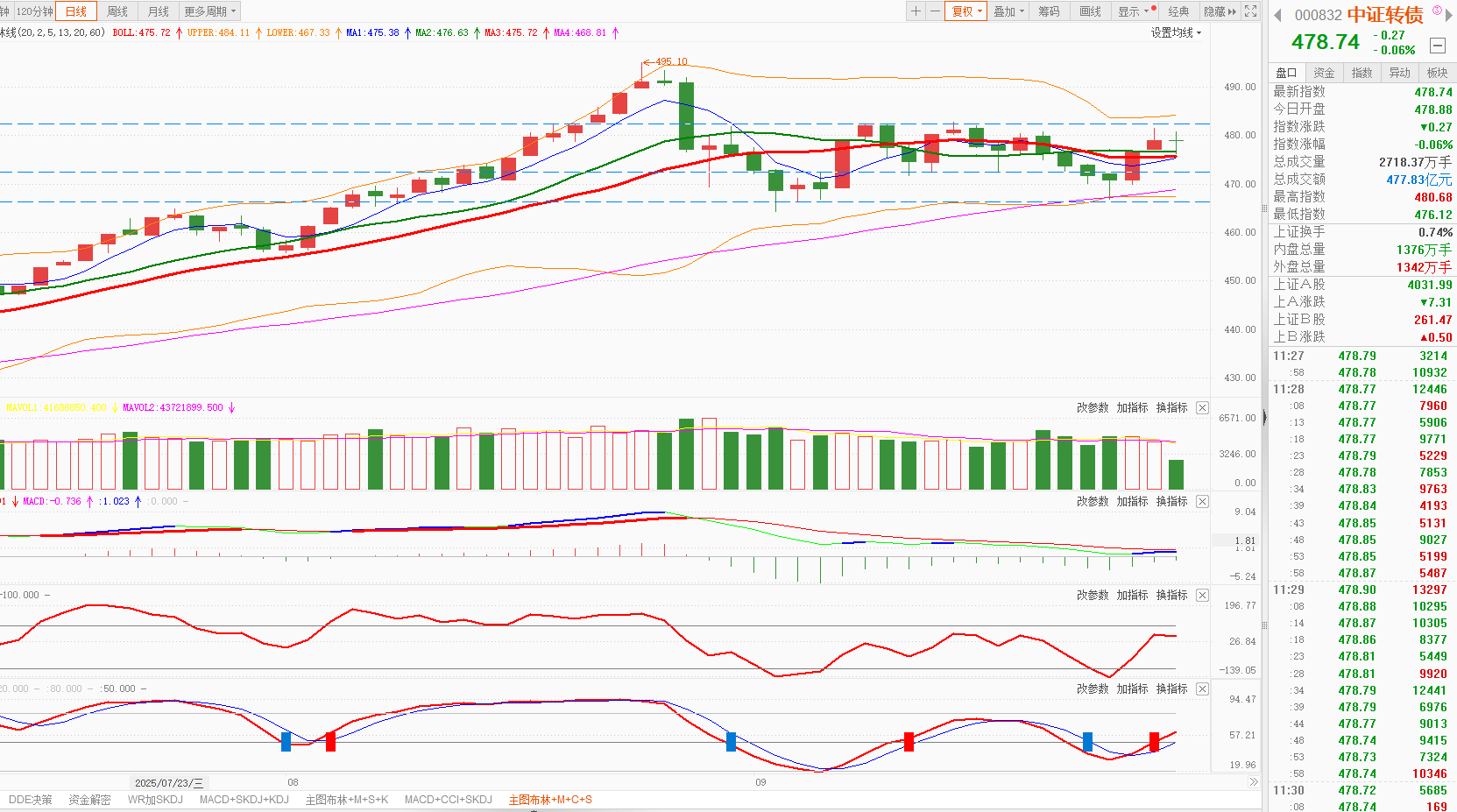Screen dimensions: 1457x812
Task: Click 换指标 on volume panel
Action: [1171, 408]
